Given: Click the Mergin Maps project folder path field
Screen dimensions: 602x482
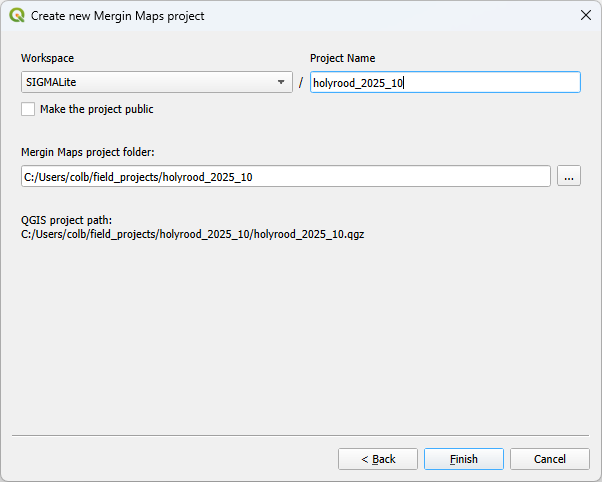Looking at the screenshot, I should click(286, 177).
